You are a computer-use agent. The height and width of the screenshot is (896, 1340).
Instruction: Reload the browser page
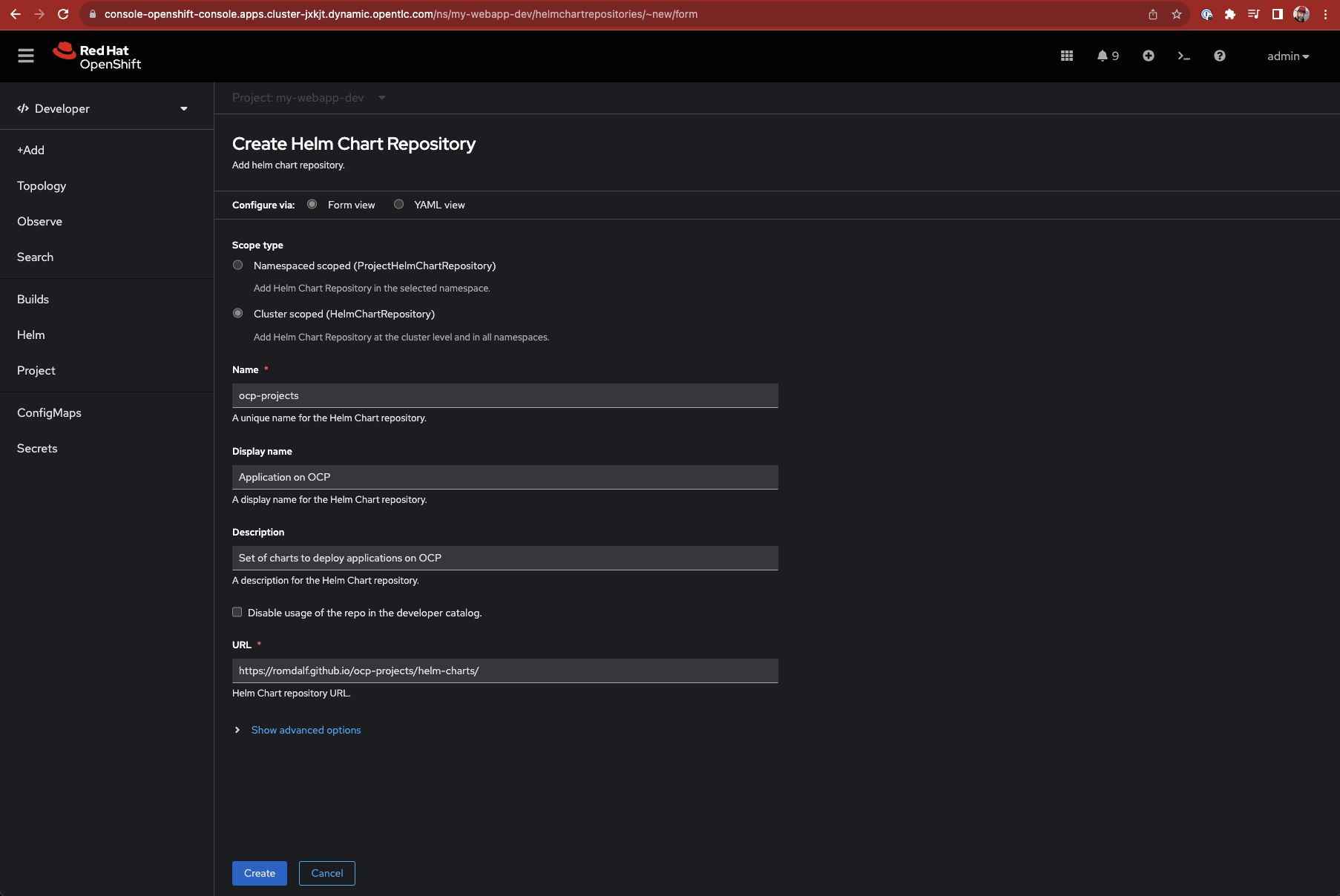tap(63, 14)
